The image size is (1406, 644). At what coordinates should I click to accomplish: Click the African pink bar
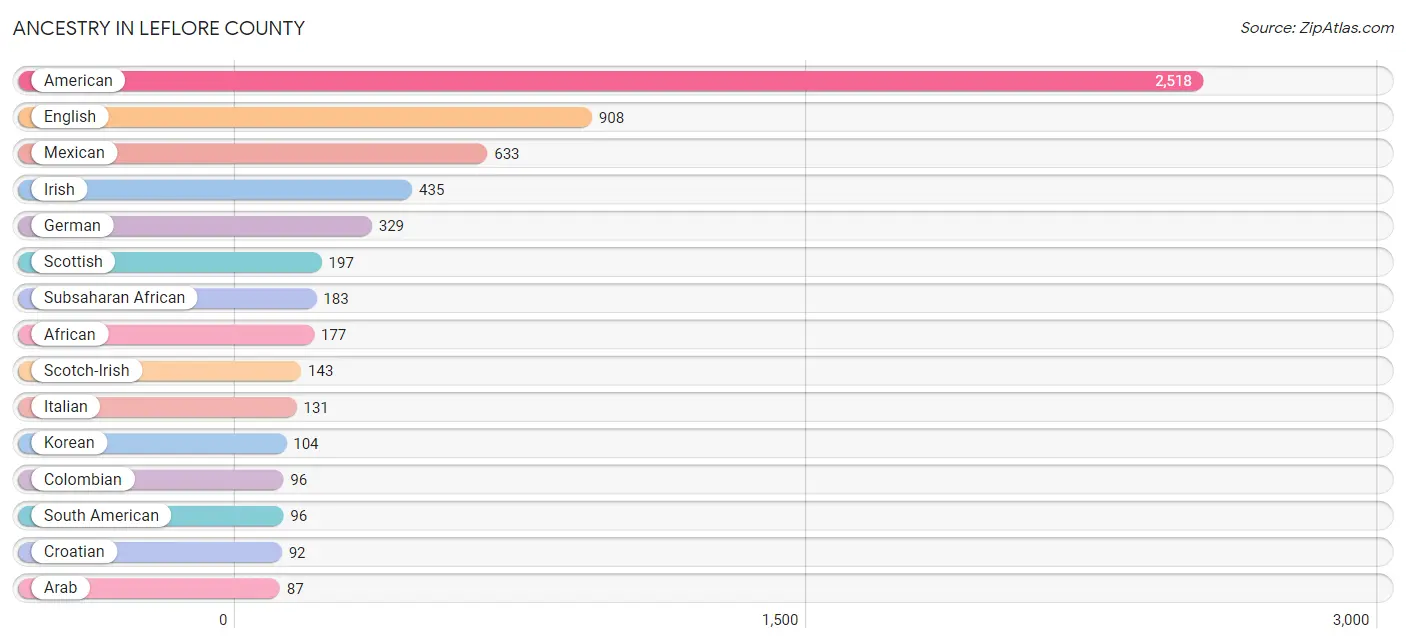click(166, 334)
